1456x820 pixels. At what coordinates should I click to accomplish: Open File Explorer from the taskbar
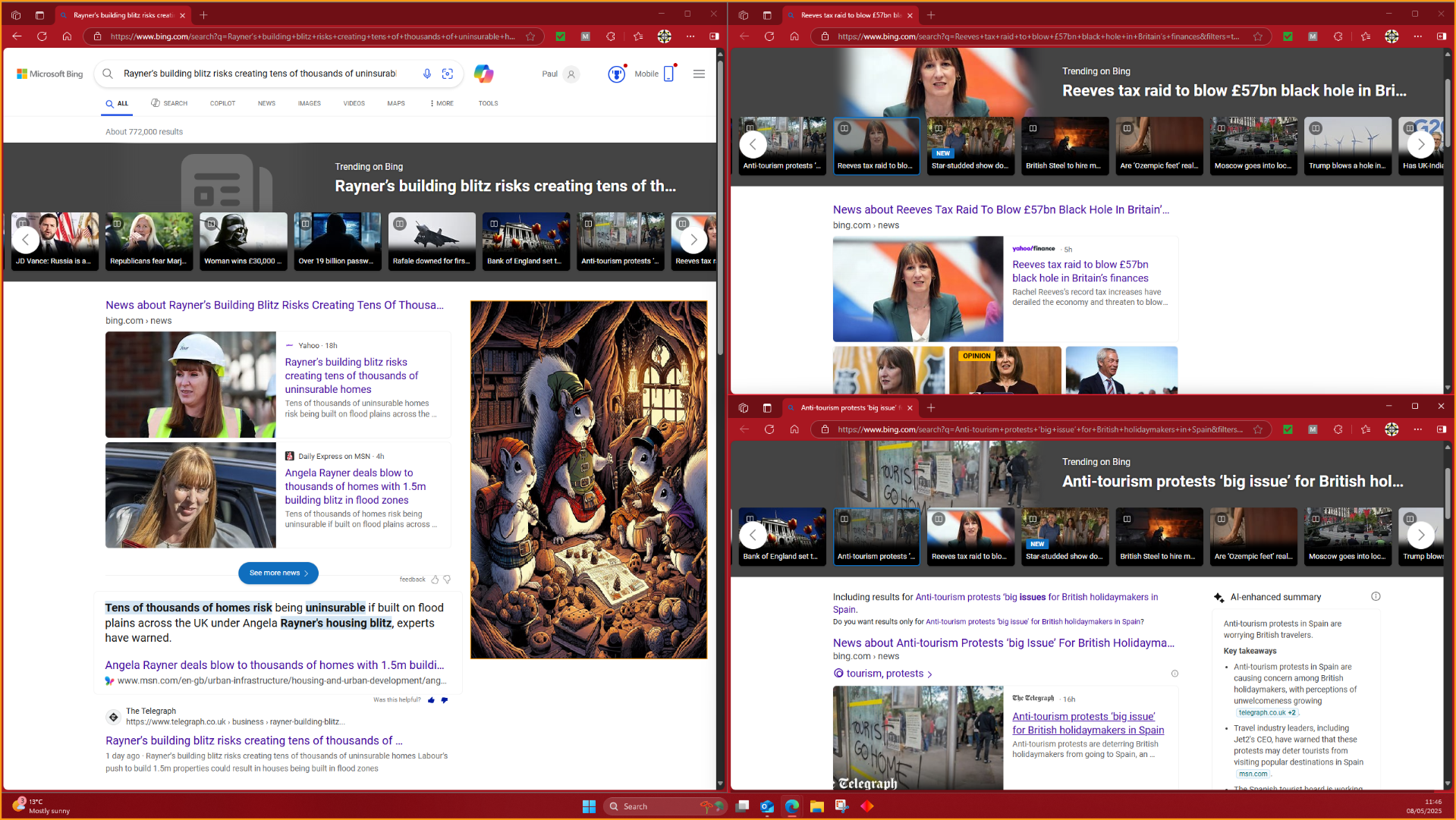coord(816,806)
